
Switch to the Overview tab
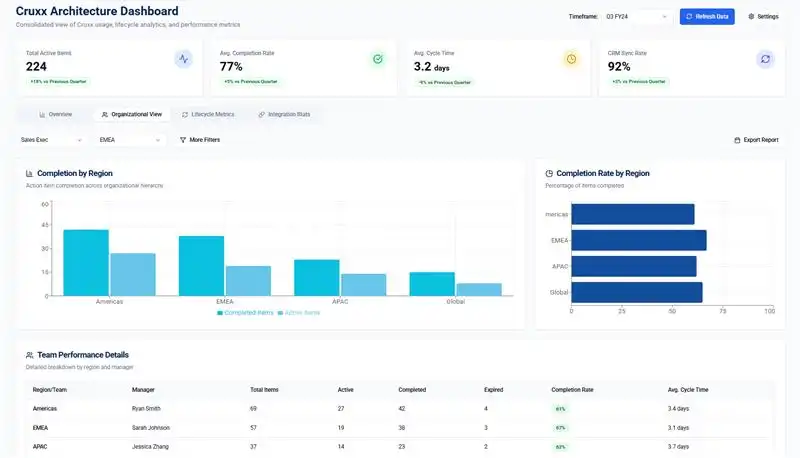[56, 115]
